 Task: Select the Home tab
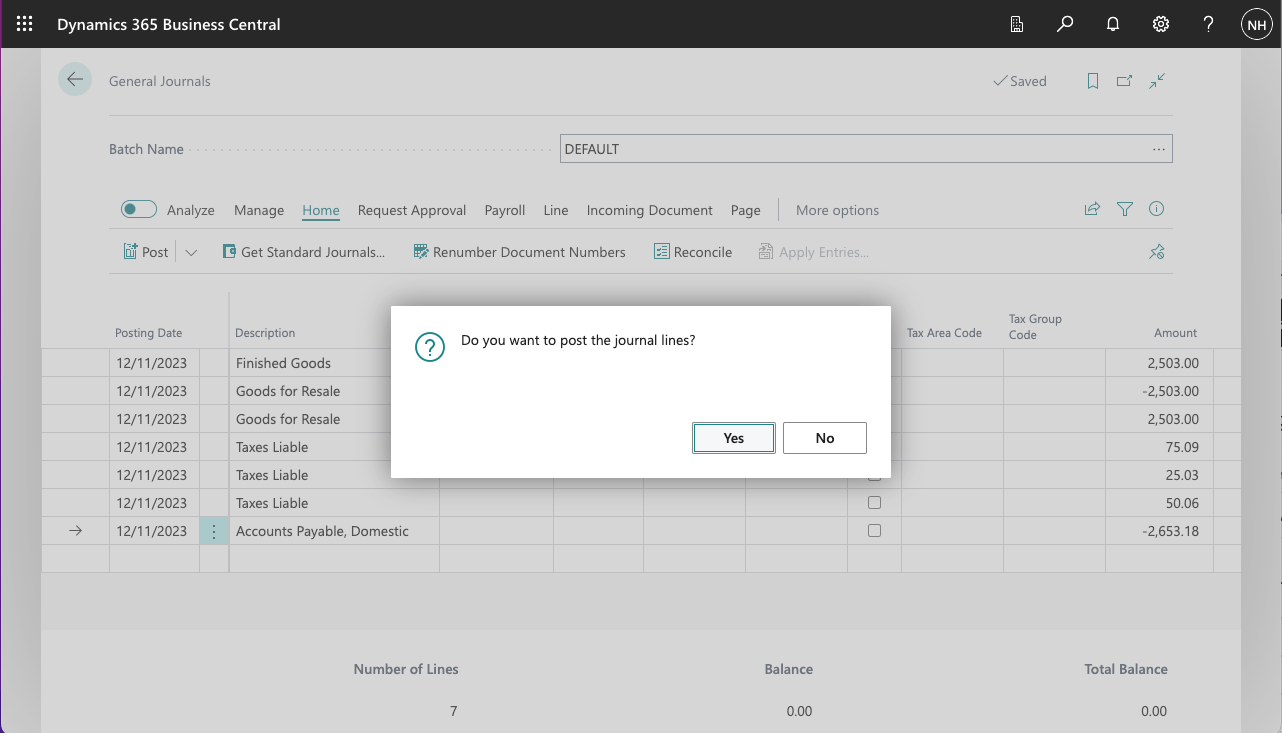321,210
